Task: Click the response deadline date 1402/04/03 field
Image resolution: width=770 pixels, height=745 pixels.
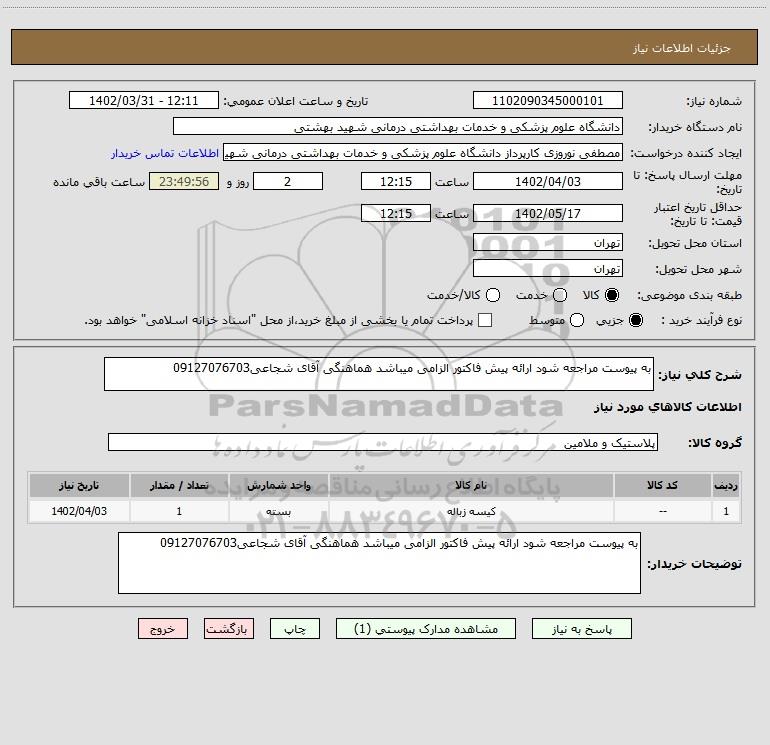Action: coord(548,181)
